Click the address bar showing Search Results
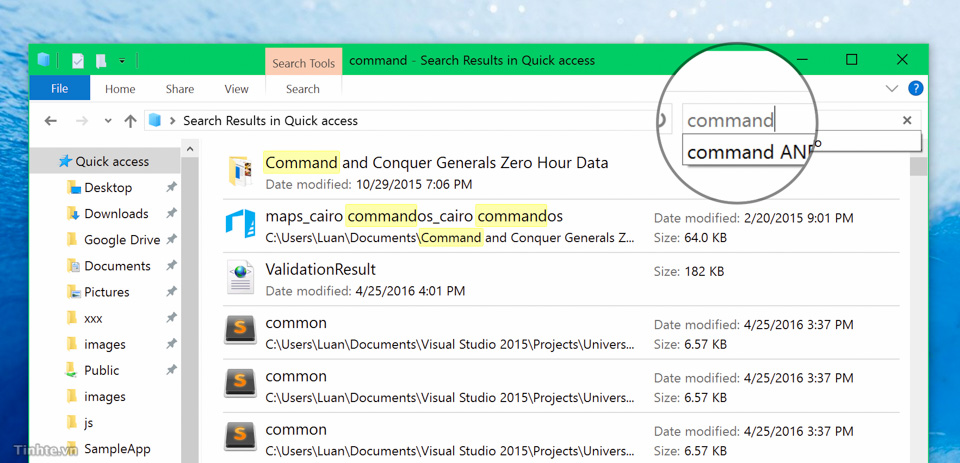Image resolution: width=960 pixels, height=463 pixels. (x=399, y=121)
